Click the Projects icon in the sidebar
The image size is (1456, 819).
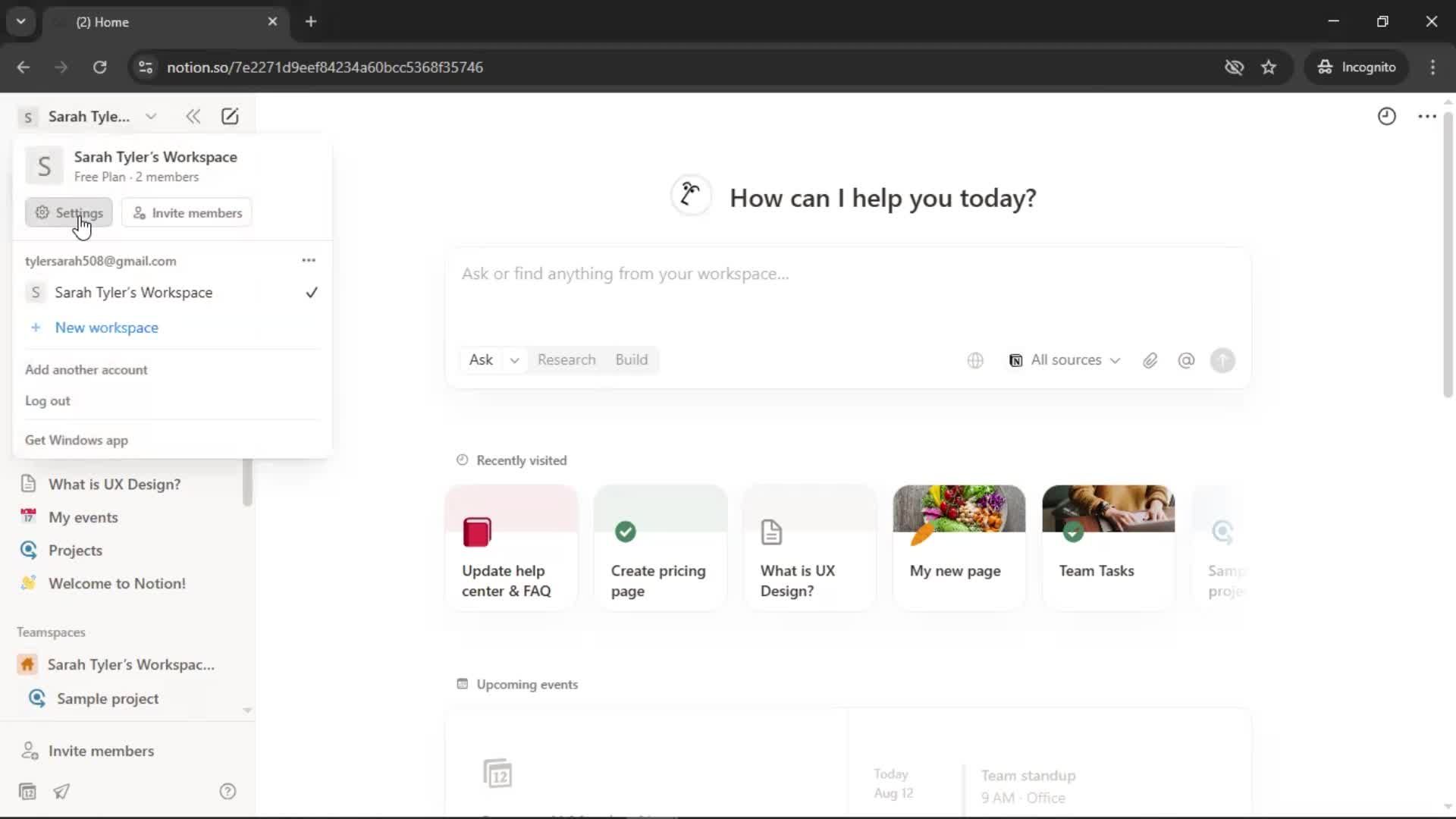(29, 550)
